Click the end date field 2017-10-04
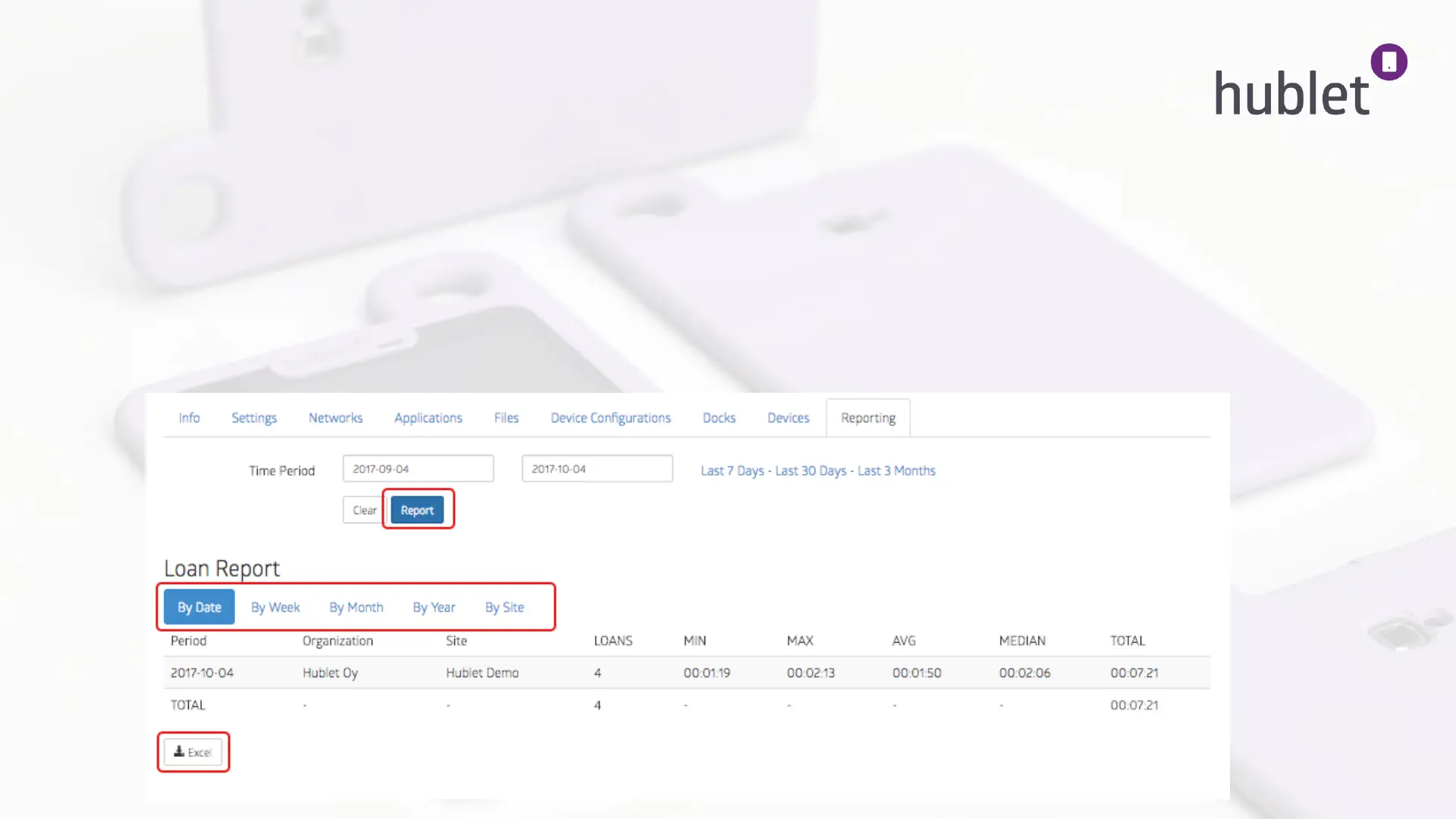Screen dimensions: 1456x819 [x=597, y=469]
